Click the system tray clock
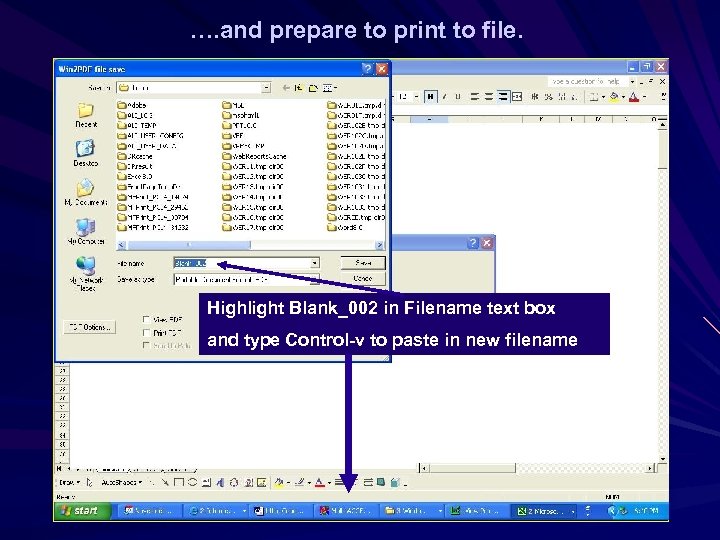Image resolution: width=720 pixels, height=540 pixels. [647, 511]
